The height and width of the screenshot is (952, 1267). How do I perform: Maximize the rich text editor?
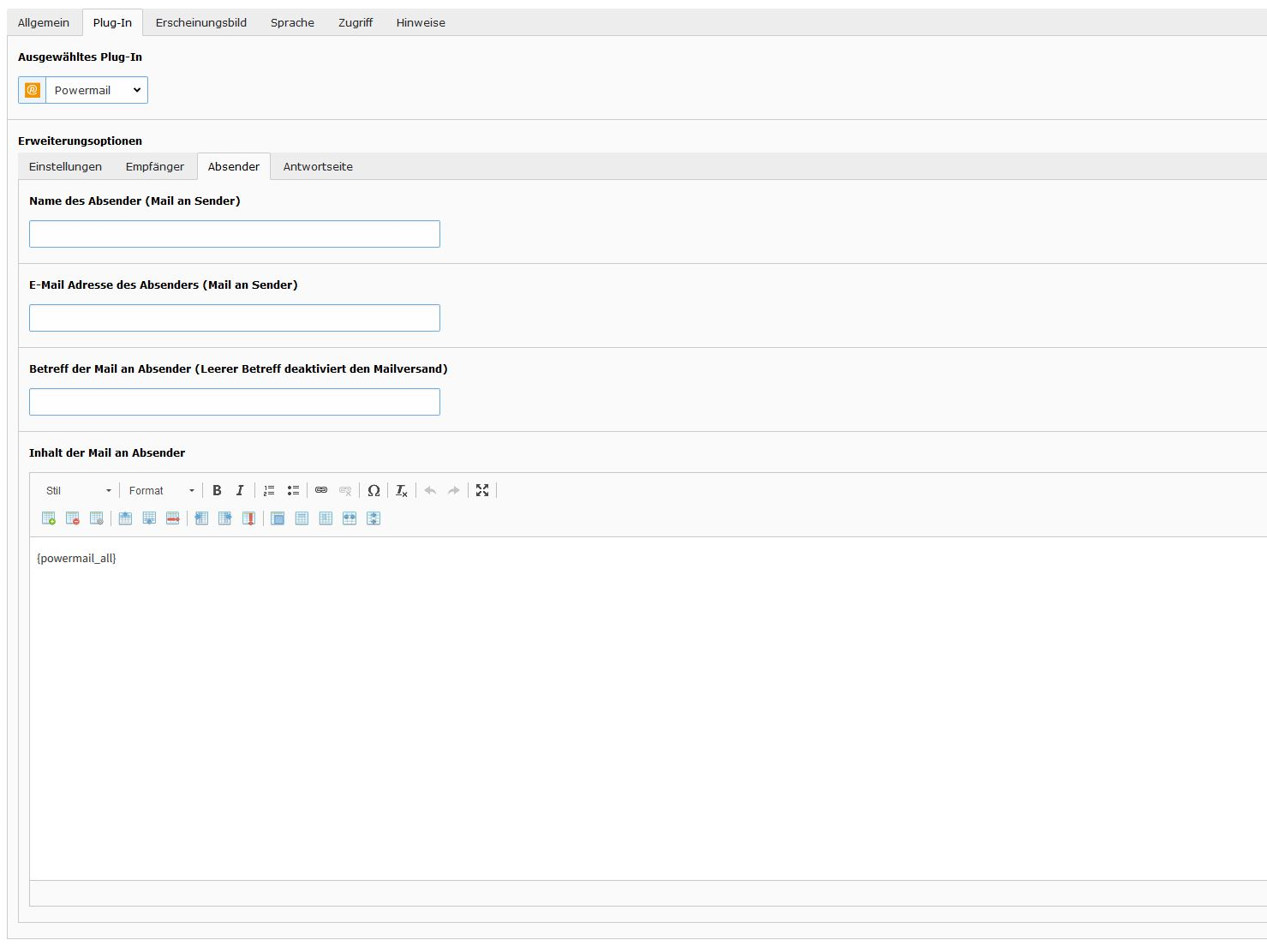(x=482, y=490)
